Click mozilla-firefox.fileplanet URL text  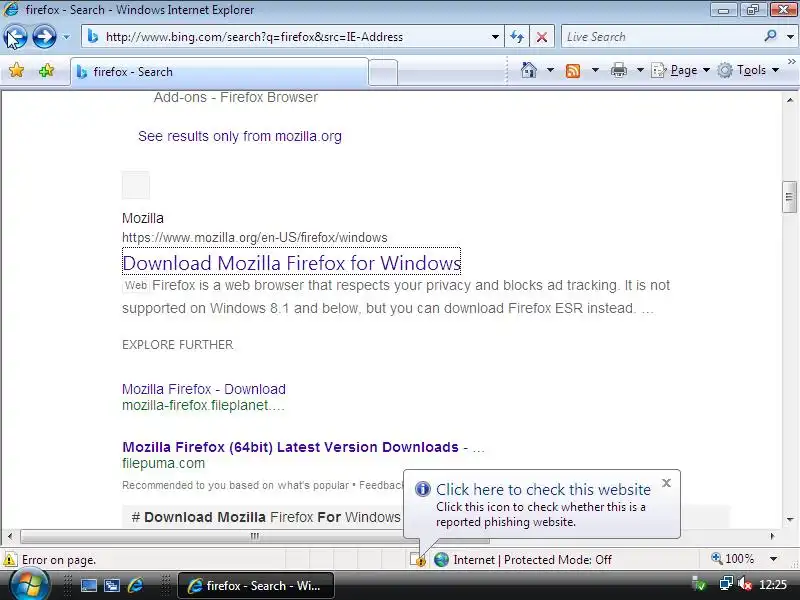pos(203,406)
